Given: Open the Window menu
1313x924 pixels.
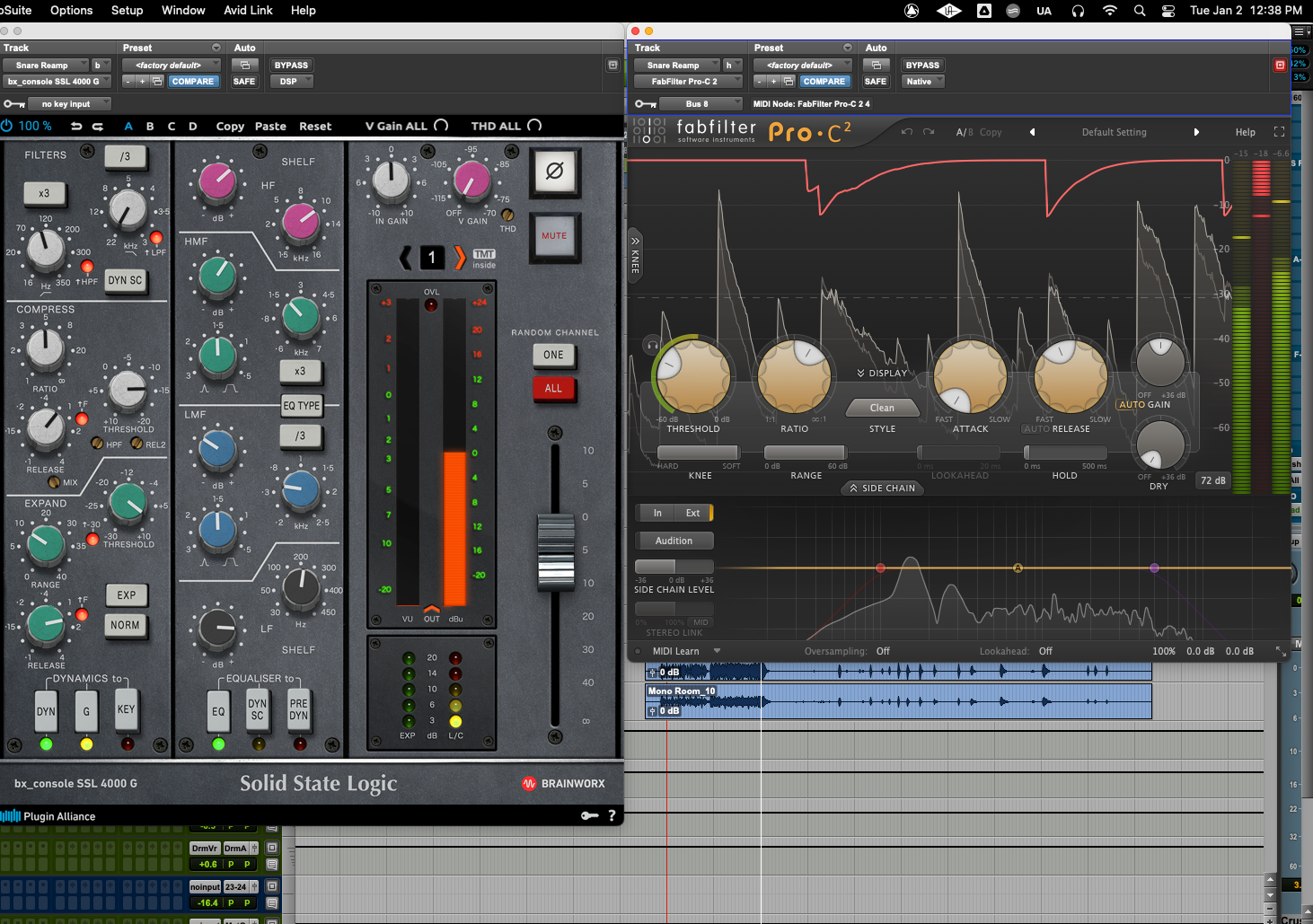Looking at the screenshot, I should click(x=183, y=11).
